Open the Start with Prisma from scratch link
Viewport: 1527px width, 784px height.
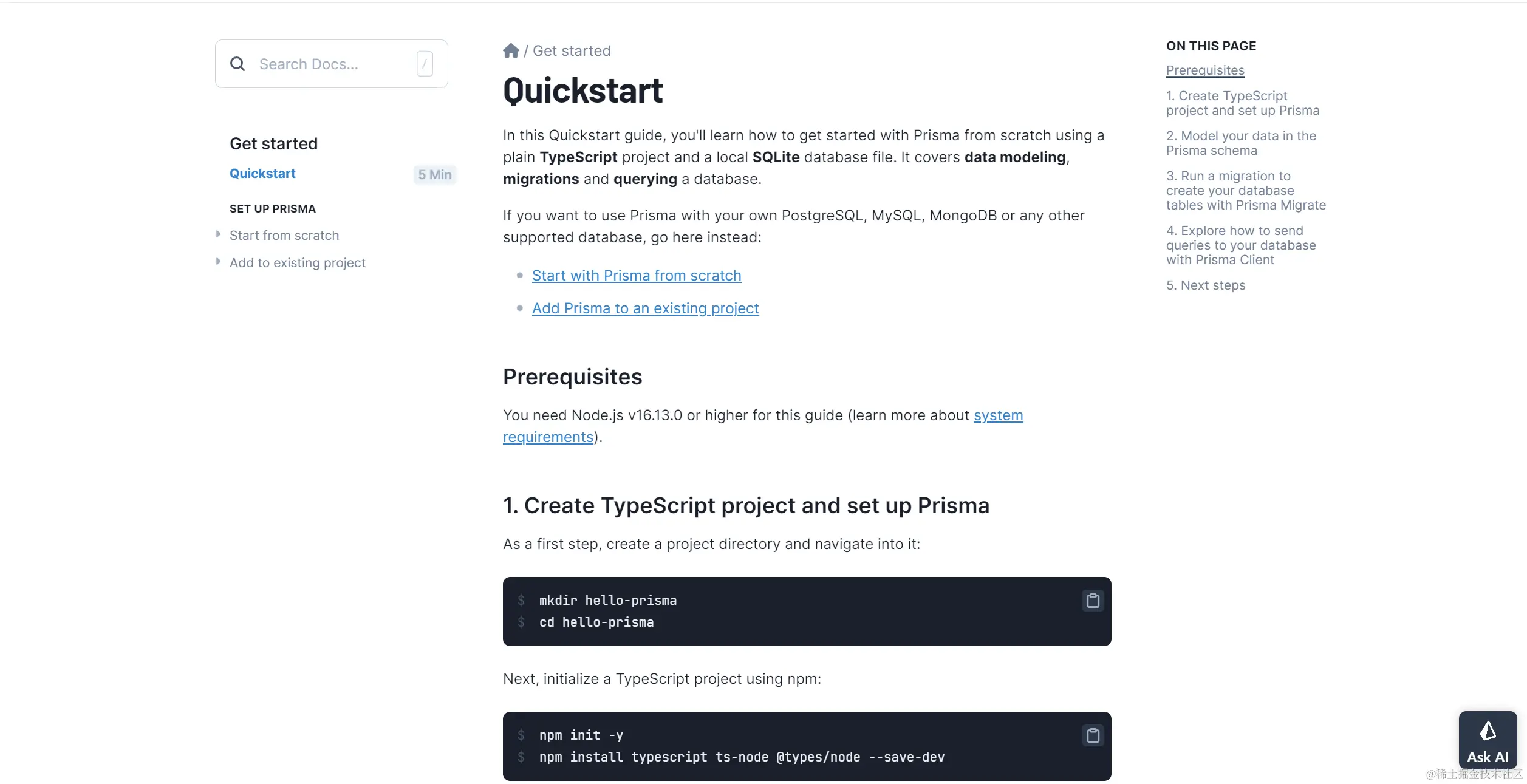click(636, 276)
